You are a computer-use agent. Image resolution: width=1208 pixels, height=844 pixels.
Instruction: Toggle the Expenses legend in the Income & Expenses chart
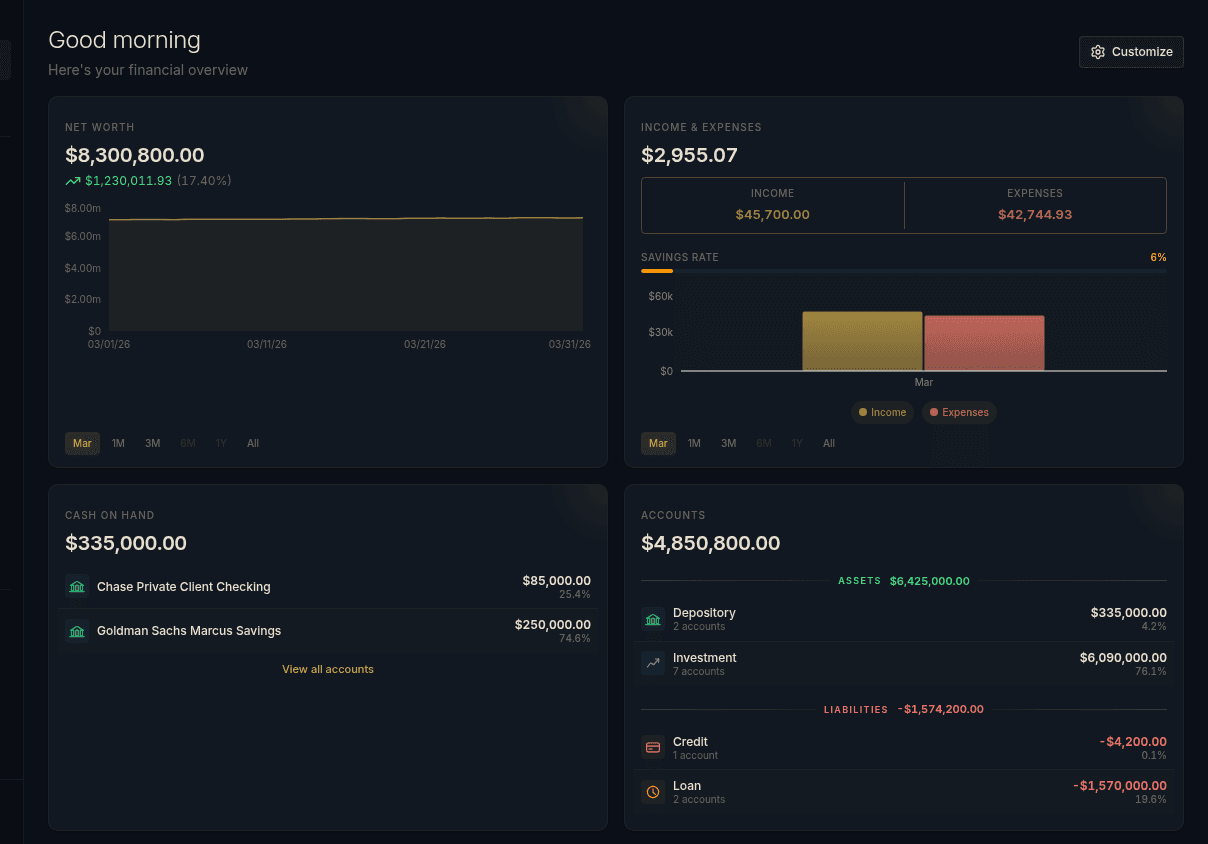[959, 412]
